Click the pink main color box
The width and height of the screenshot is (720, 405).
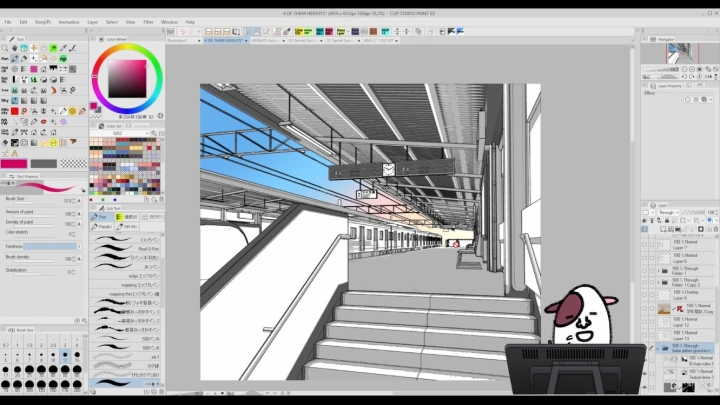coord(14,164)
